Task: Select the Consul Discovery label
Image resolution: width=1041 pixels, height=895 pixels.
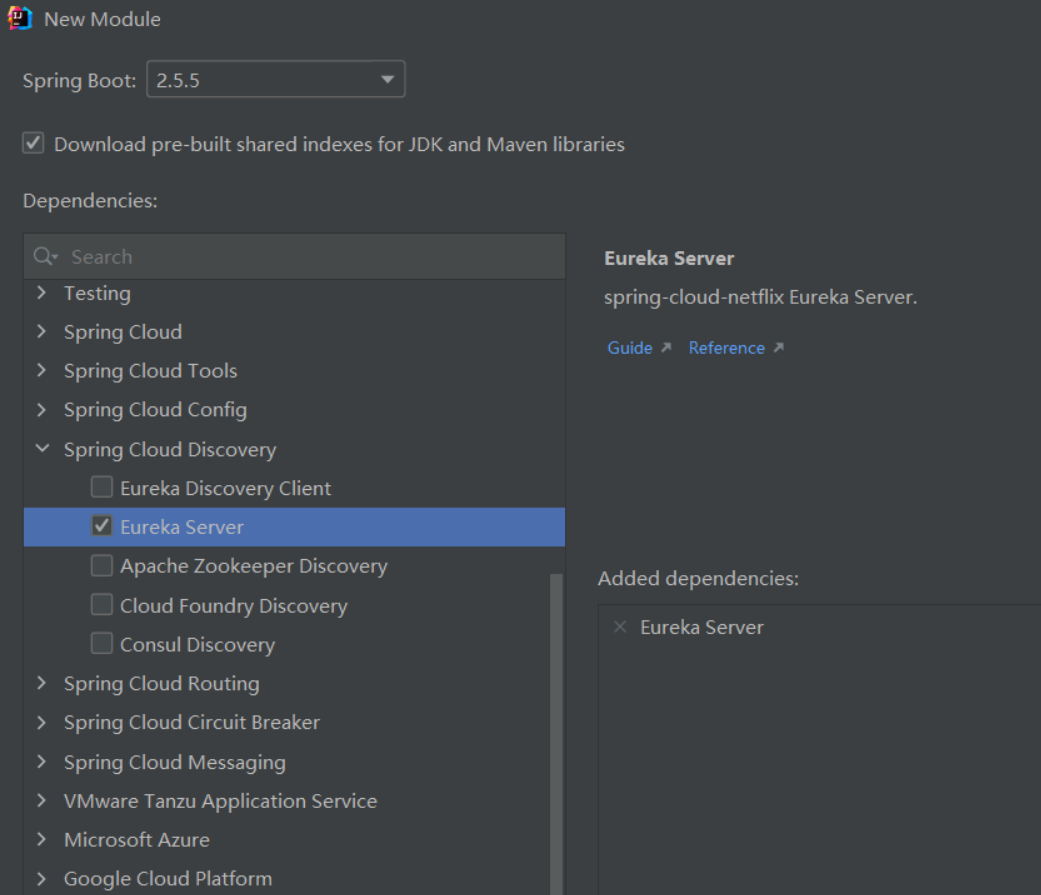Action: coord(198,645)
